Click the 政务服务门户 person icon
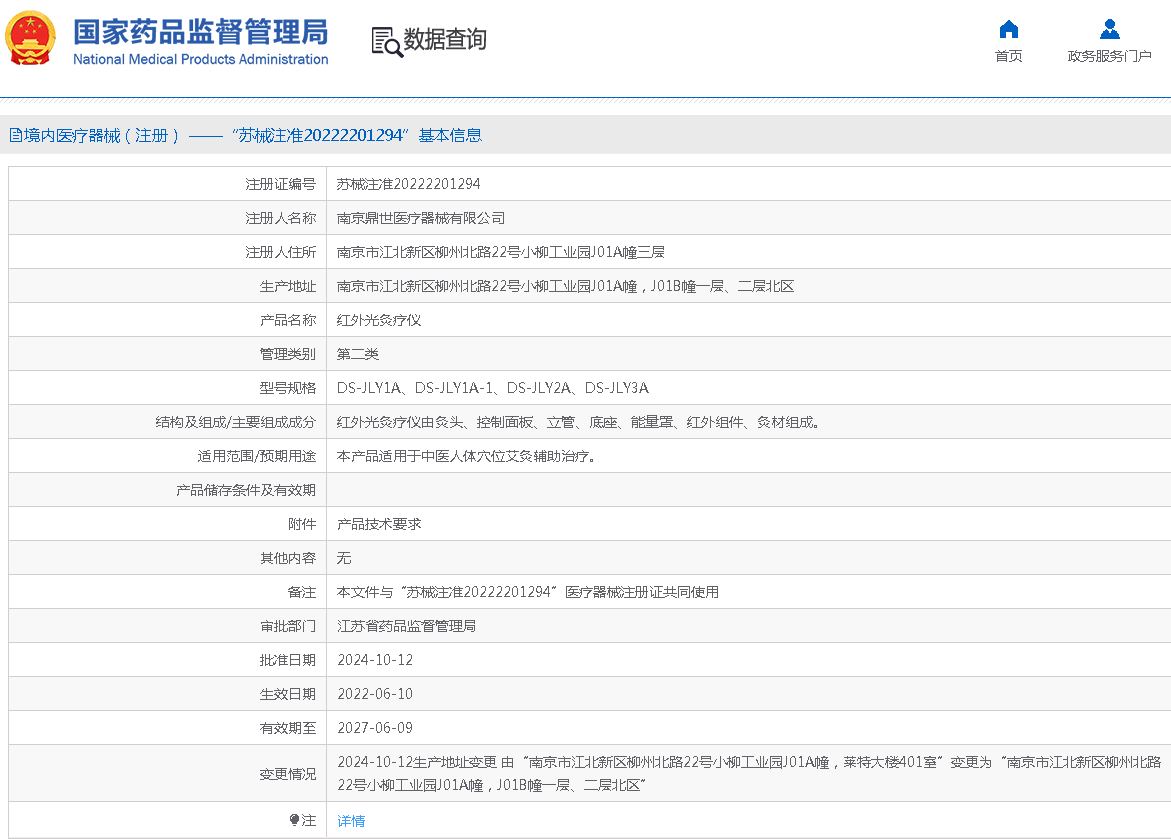 1109,29
